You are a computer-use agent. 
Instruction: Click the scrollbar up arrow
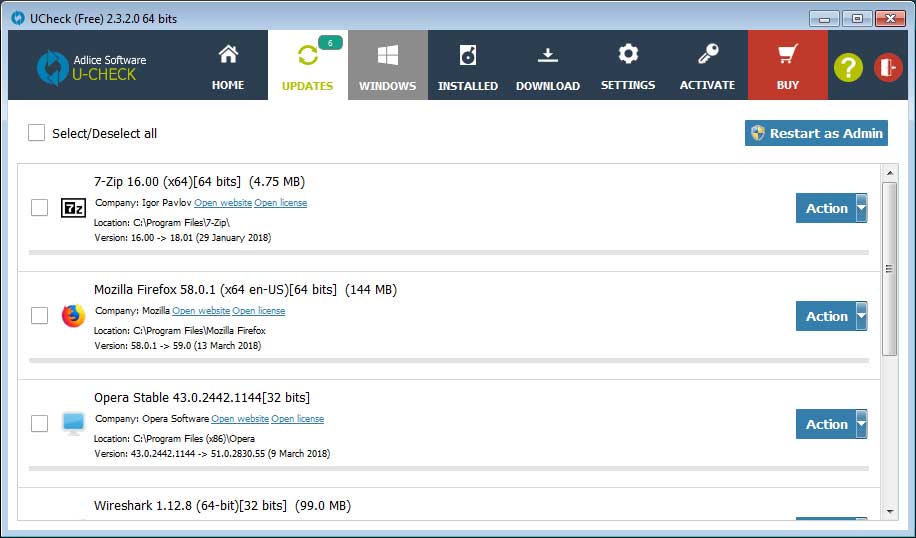(889, 173)
